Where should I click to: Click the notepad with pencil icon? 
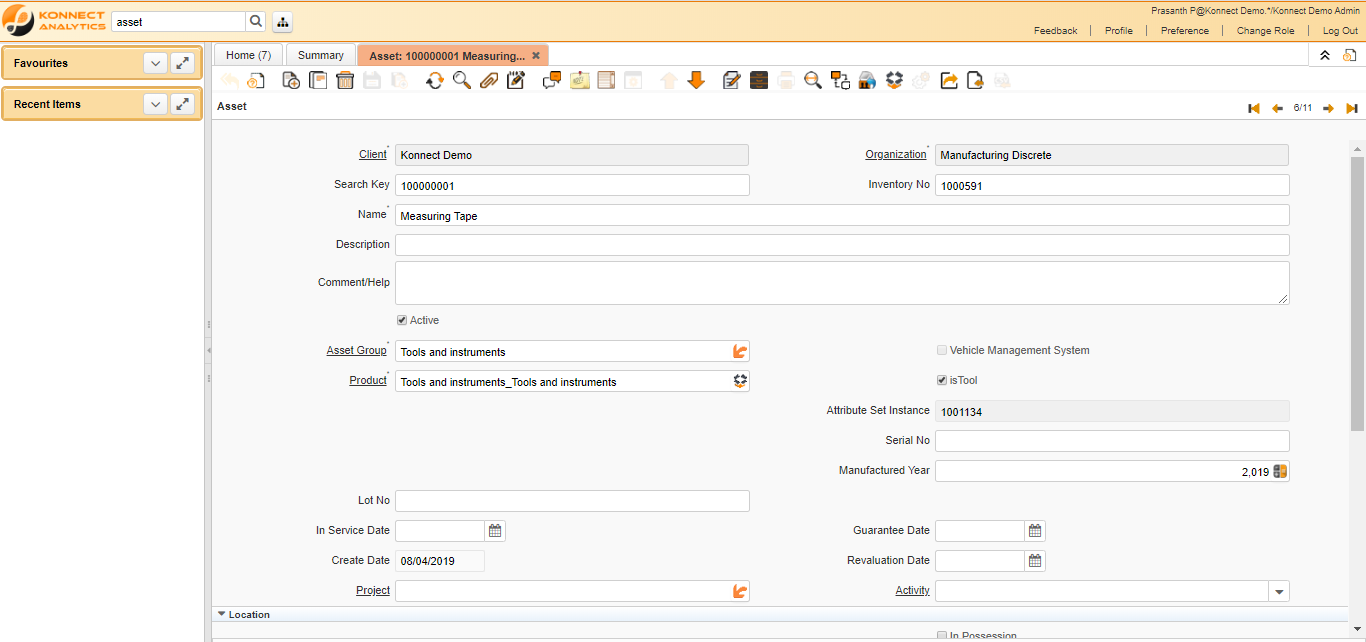[x=516, y=80]
